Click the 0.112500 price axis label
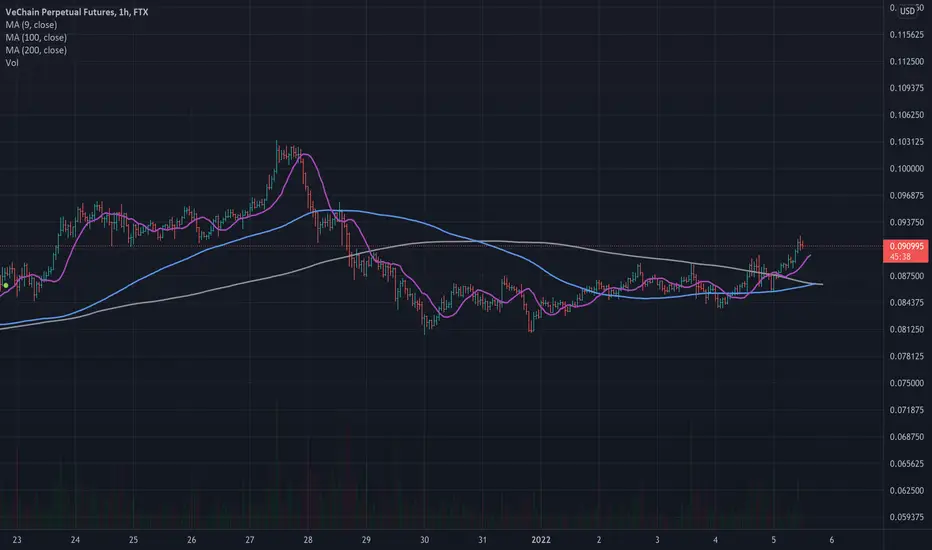 [x=906, y=61]
